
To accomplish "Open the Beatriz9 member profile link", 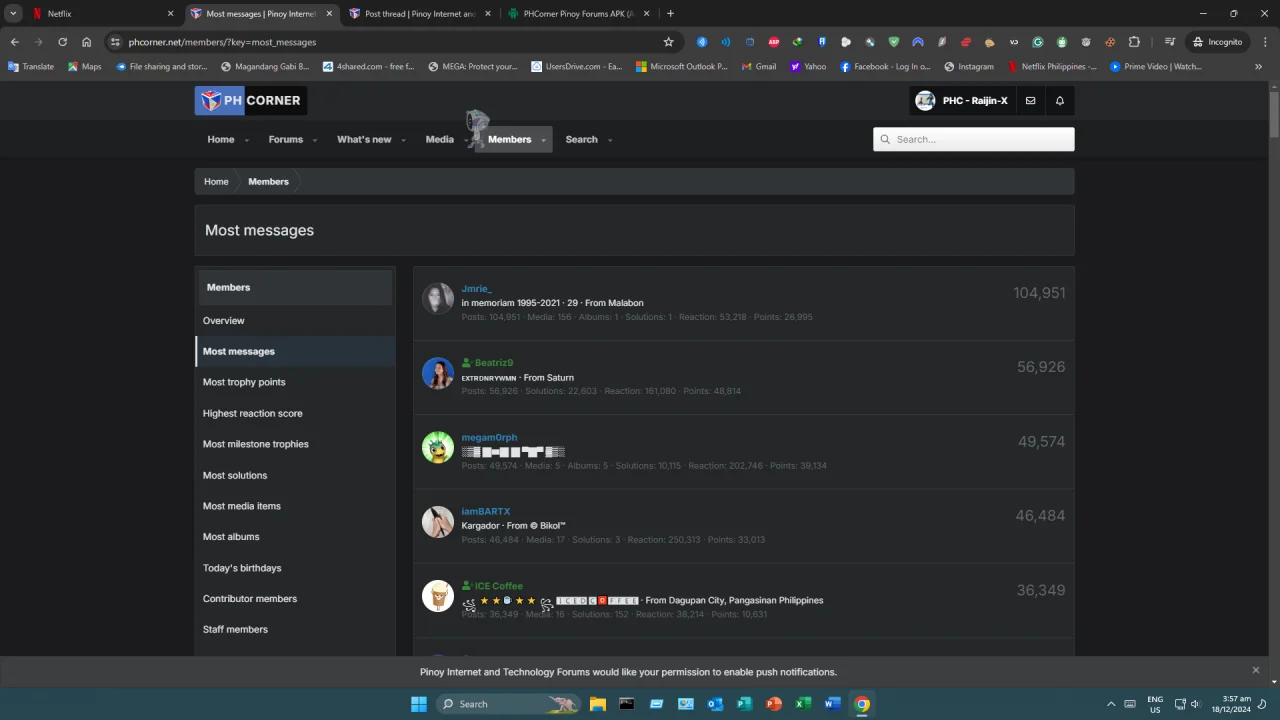I will click(494, 363).
